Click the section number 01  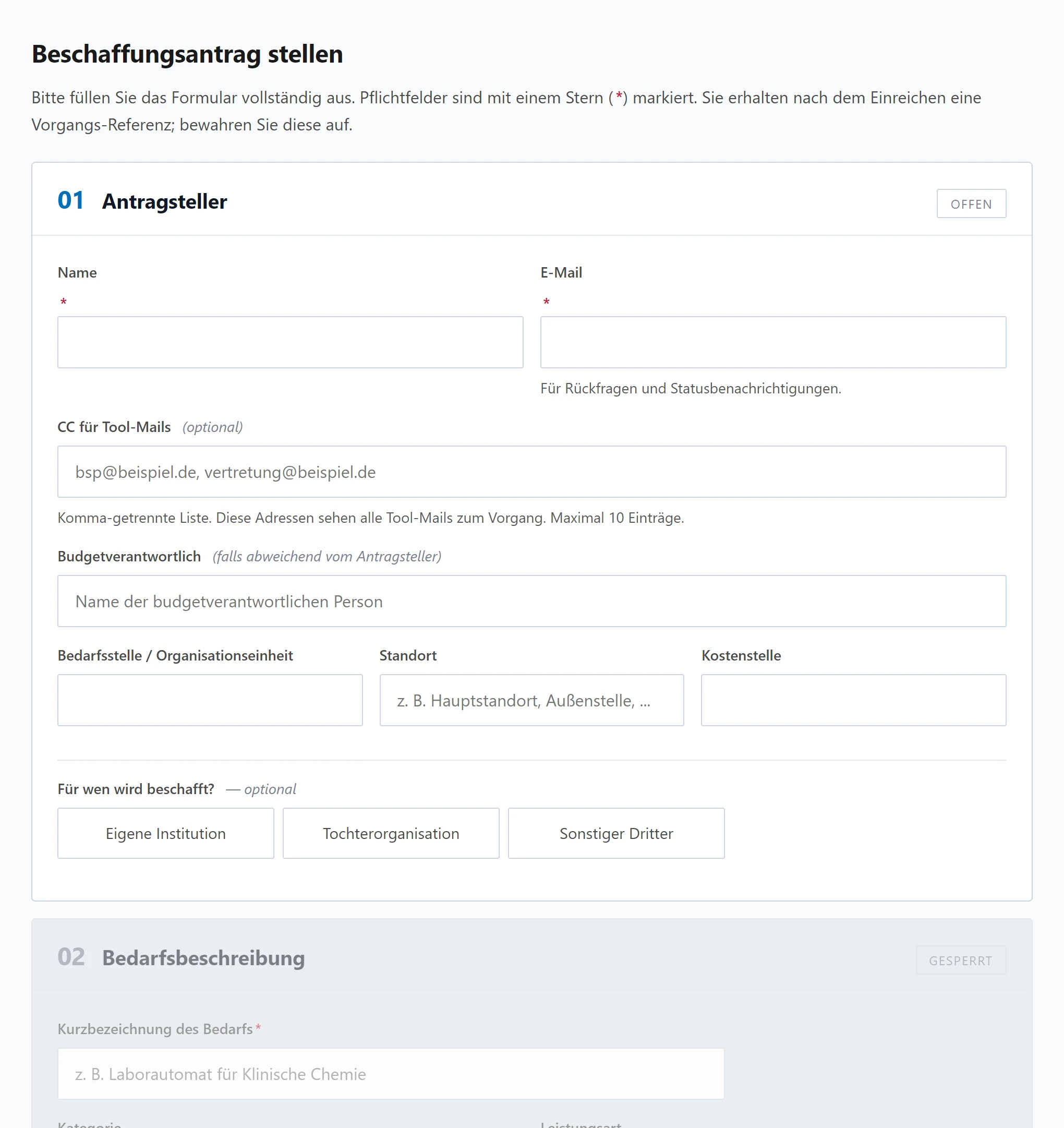(71, 200)
